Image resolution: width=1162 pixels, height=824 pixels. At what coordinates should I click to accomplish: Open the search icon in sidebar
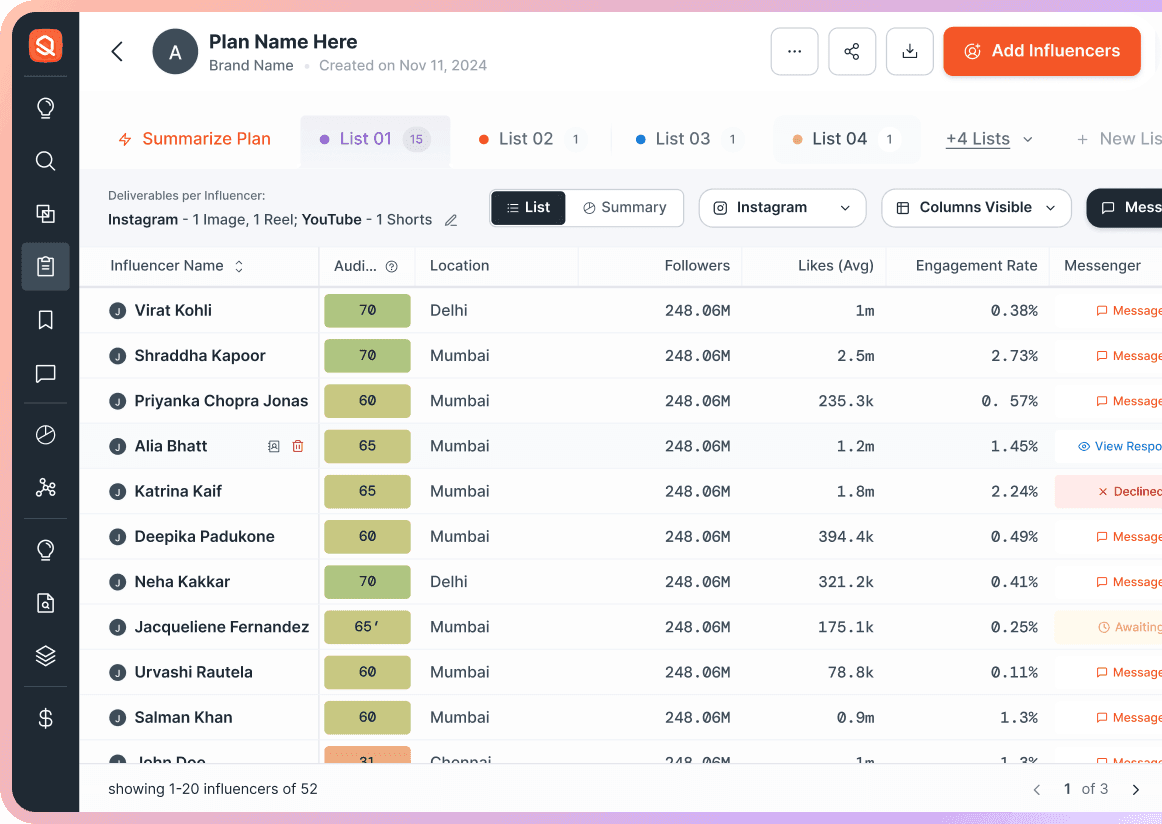pyautogui.click(x=45, y=161)
